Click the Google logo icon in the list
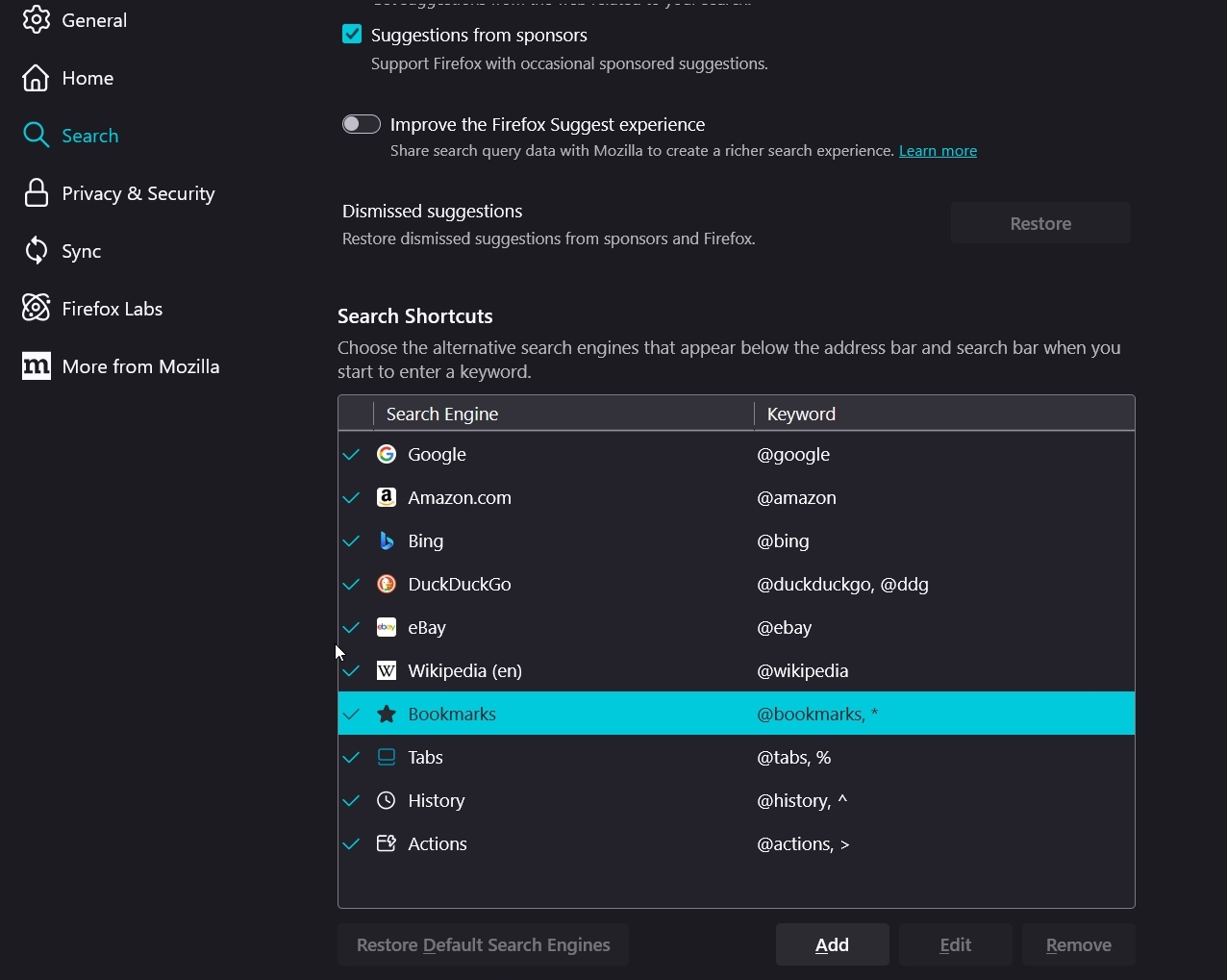This screenshot has width=1227, height=980. [x=387, y=454]
